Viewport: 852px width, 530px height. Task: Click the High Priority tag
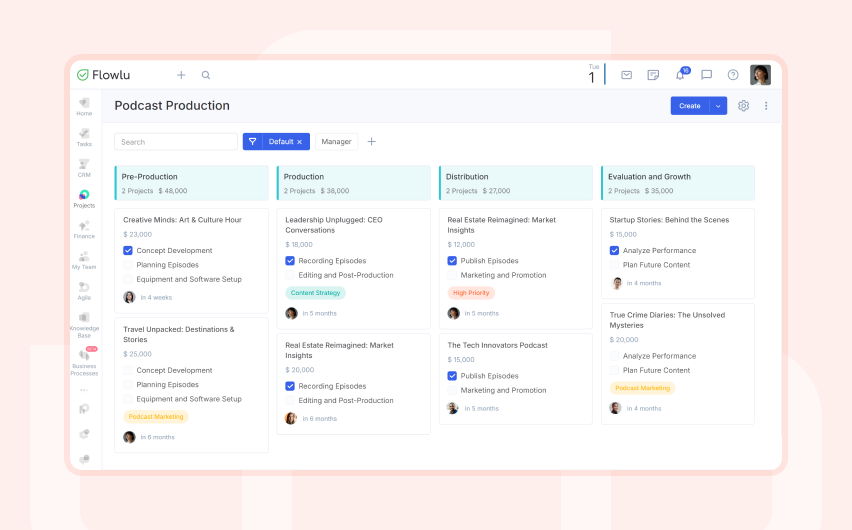(471, 293)
